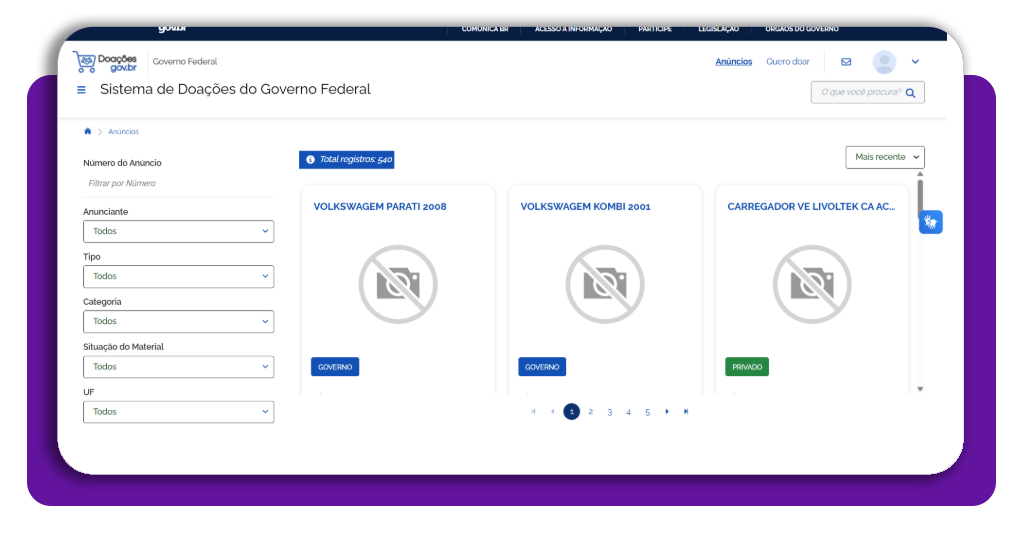Go to the first page arrow
The width and height of the screenshot is (1024, 536).
(534, 411)
